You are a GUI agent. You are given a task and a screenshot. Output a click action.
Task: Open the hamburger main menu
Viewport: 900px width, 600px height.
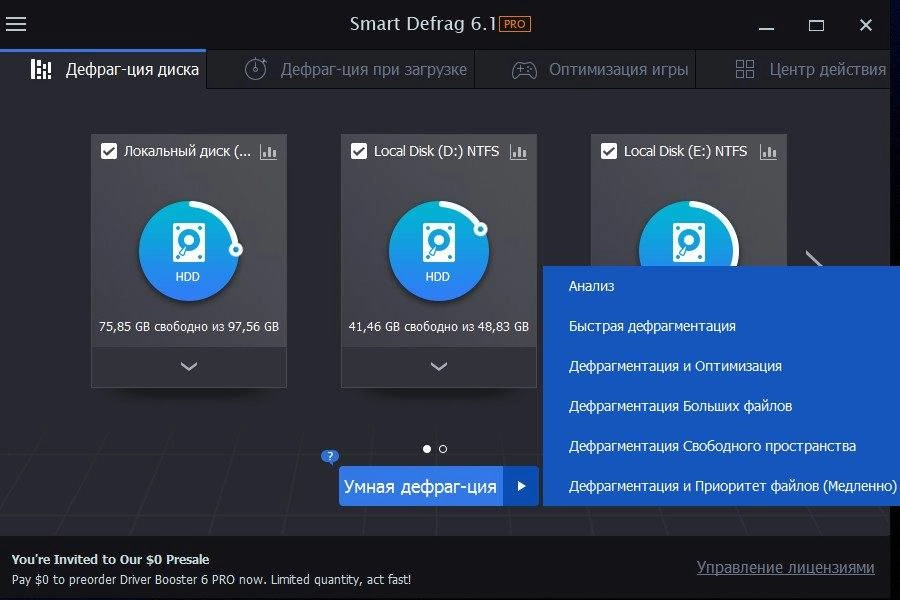tap(16, 24)
